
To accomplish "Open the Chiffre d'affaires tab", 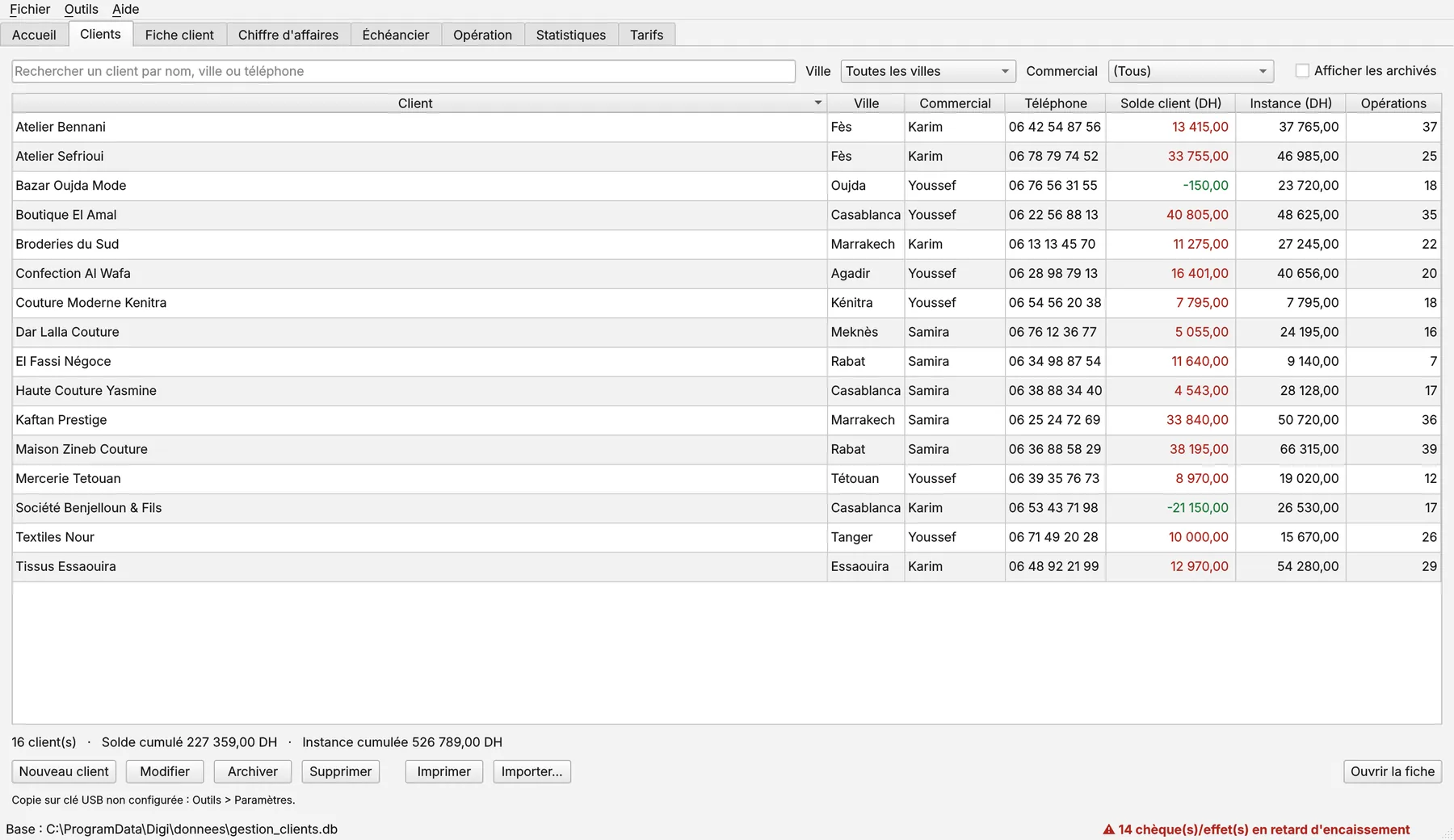I will point(288,35).
